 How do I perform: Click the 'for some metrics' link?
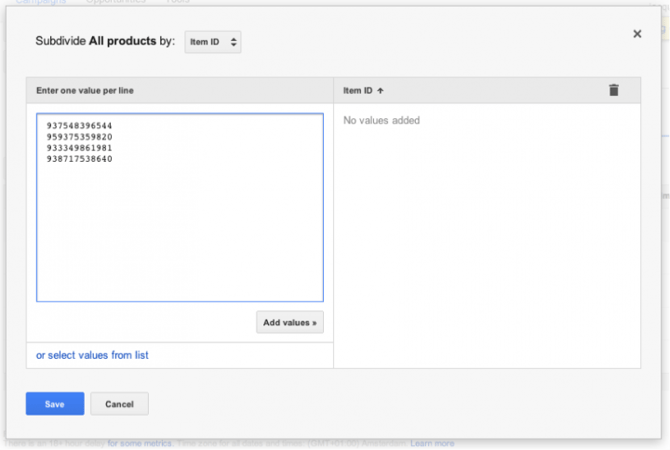coord(139,443)
